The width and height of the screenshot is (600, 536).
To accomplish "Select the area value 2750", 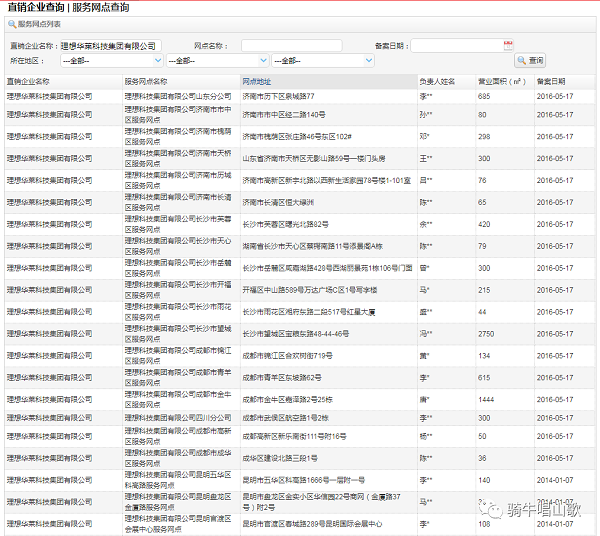I will pyautogui.click(x=486, y=334).
